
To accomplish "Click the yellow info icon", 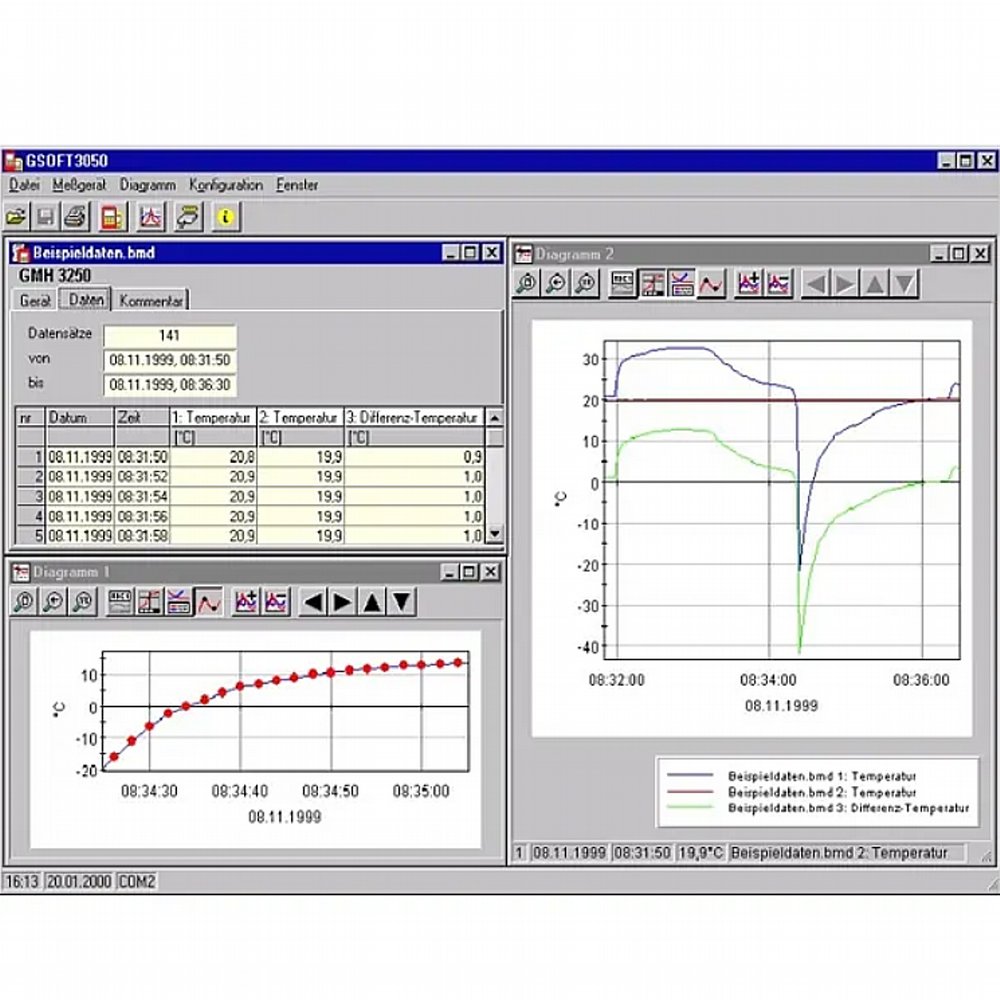I will point(226,216).
